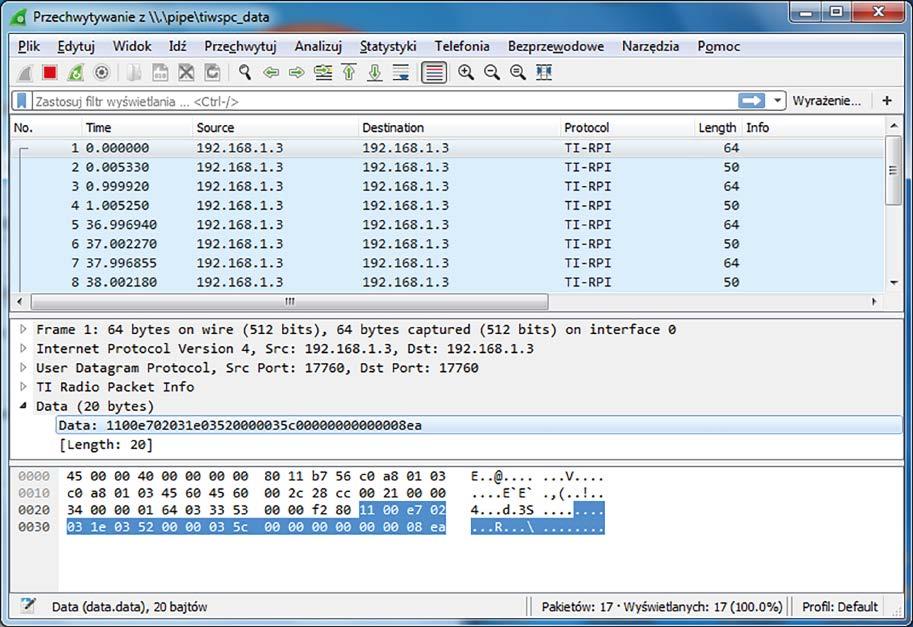
Task: Select packet 5 at time 36.996940
Action: point(447,225)
